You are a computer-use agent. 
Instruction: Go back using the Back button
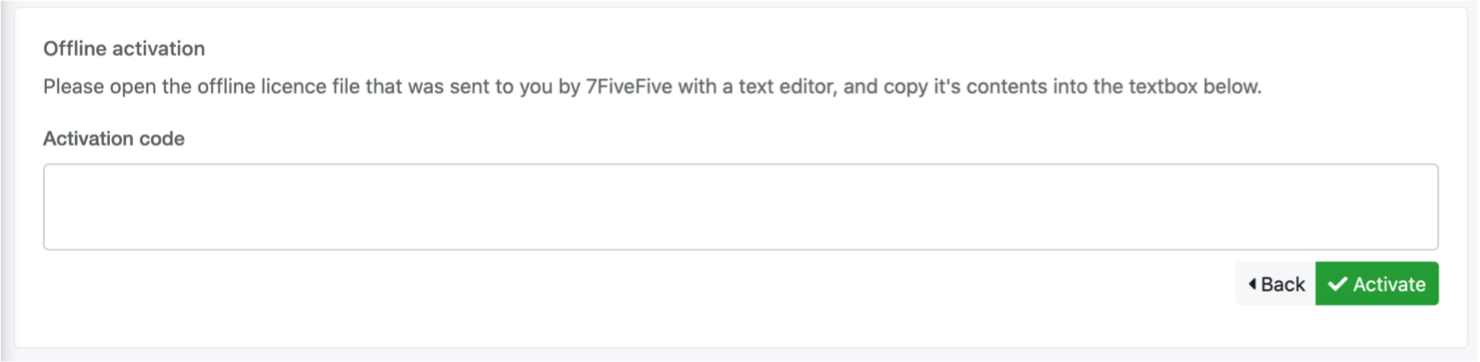pos(1276,284)
